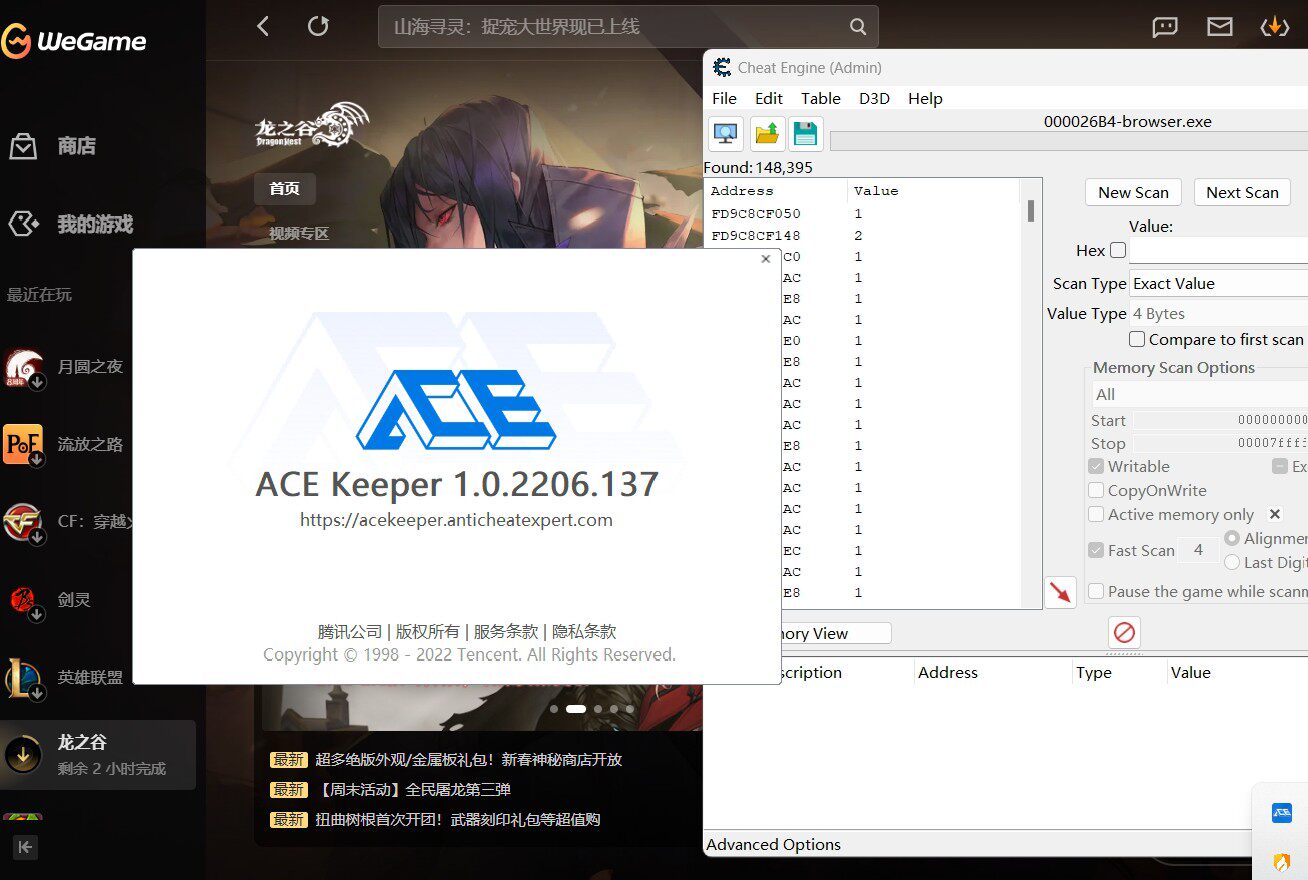Open the Edit menu
This screenshot has height=880, width=1308.
click(x=769, y=98)
